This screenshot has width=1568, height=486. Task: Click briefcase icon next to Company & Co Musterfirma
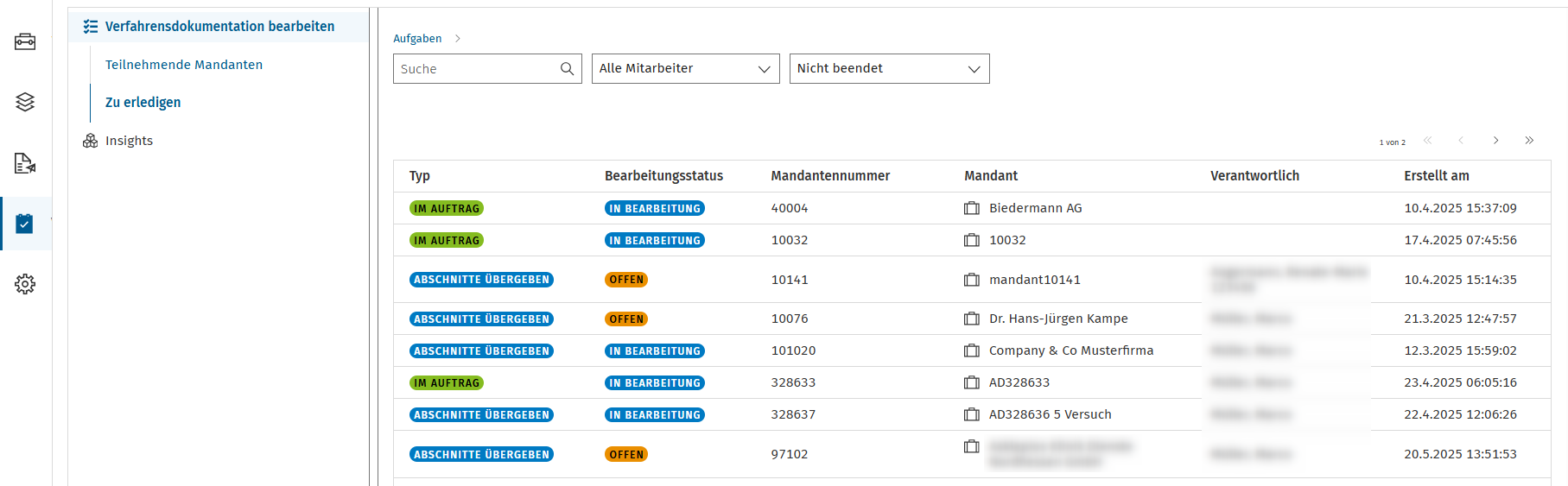972,350
